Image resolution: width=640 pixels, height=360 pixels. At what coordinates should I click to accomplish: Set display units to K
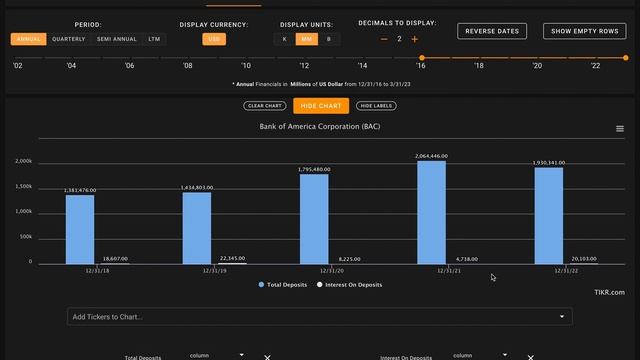pos(284,39)
